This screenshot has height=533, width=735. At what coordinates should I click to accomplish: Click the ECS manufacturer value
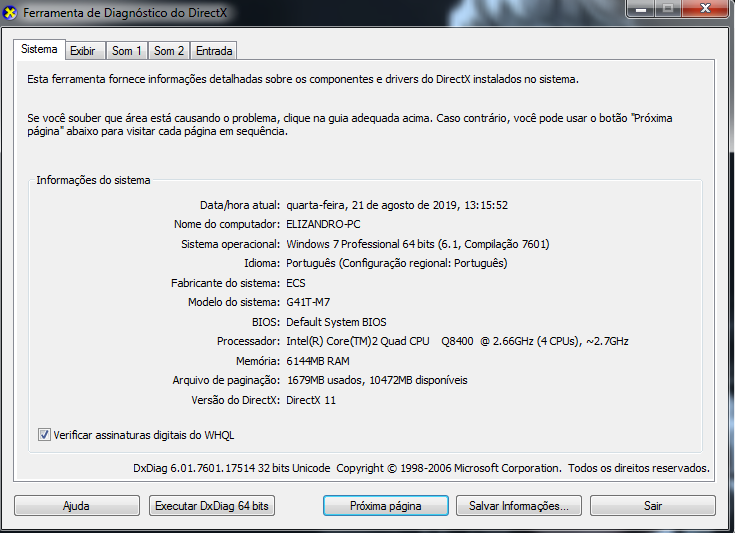tap(296, 283)
